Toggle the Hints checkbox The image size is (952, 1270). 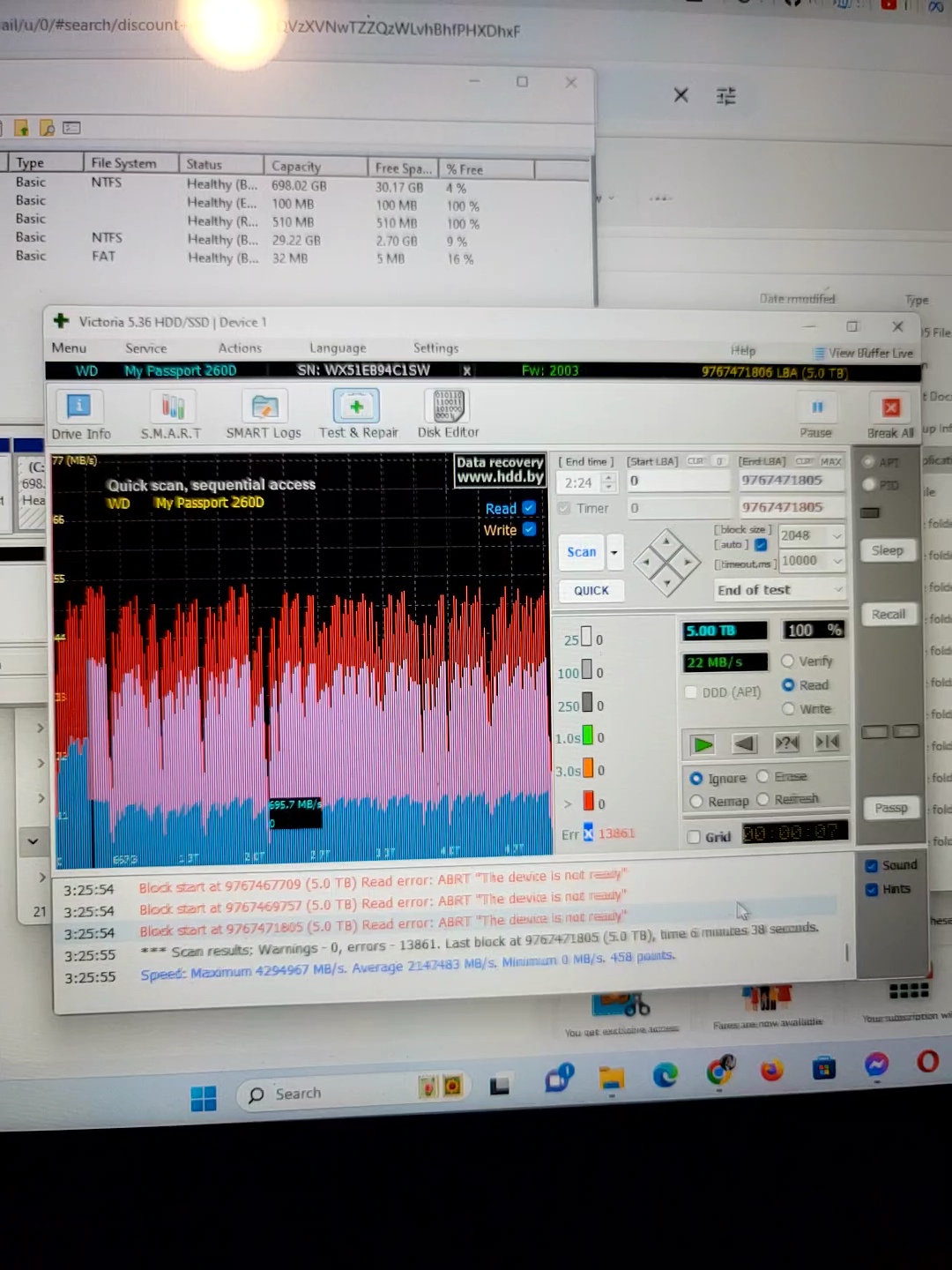click(871, 889)
